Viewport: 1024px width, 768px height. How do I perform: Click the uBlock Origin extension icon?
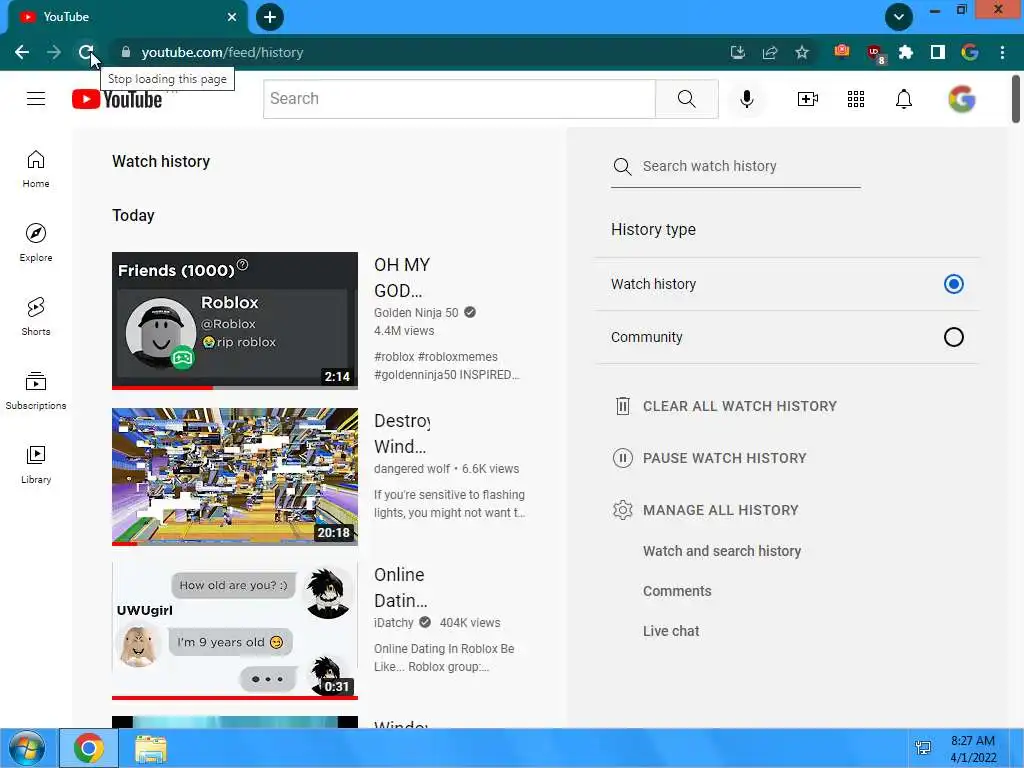[875, 54]
